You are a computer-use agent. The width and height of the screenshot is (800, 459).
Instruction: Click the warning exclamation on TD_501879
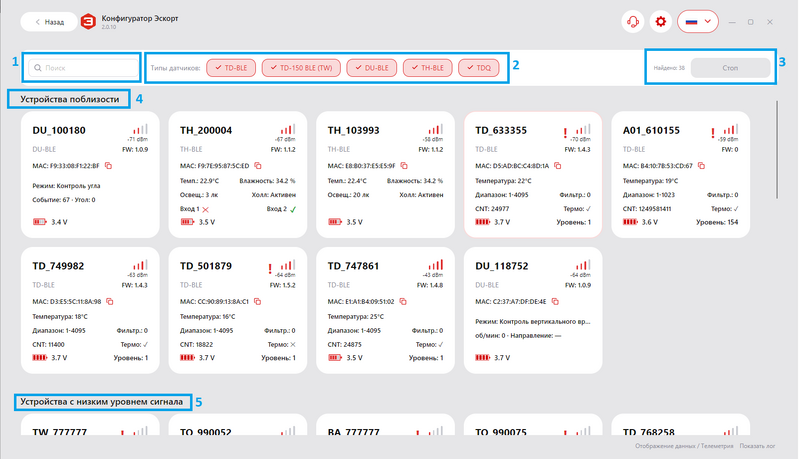tap(270, 268)
